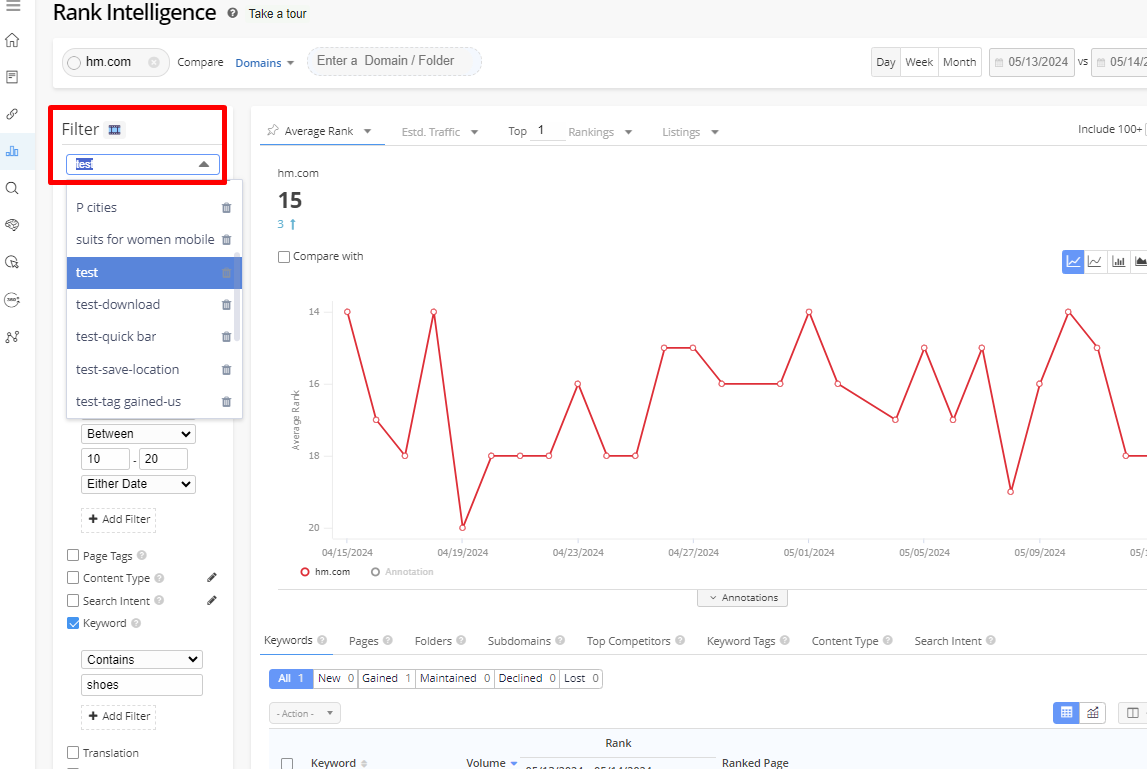Screen dimensions: 1147x769
Task: Uncheck the Keyword filter checkbox
Action: click(73, 623)
